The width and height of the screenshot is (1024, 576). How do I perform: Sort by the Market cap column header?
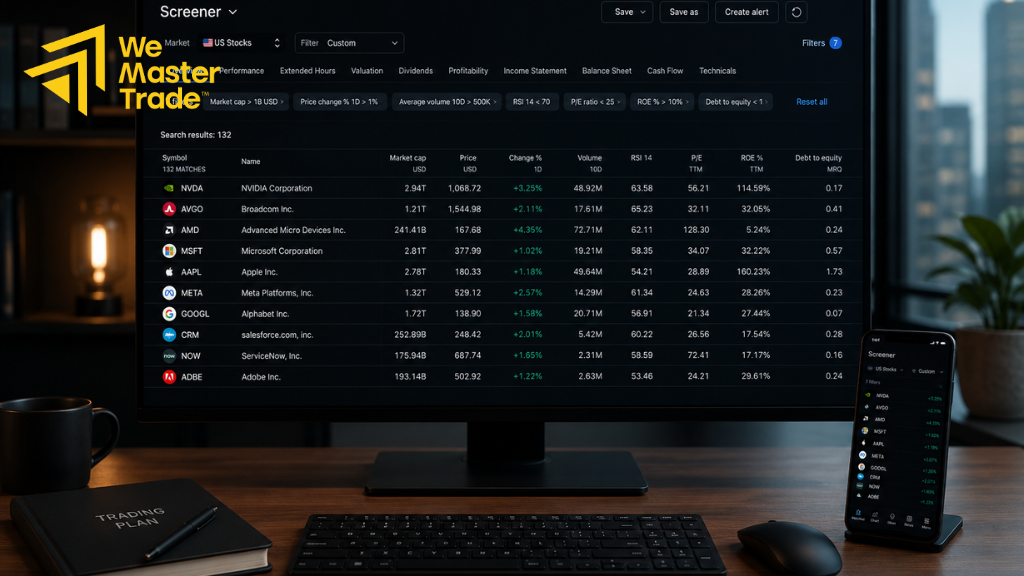(x=408, y=158)
